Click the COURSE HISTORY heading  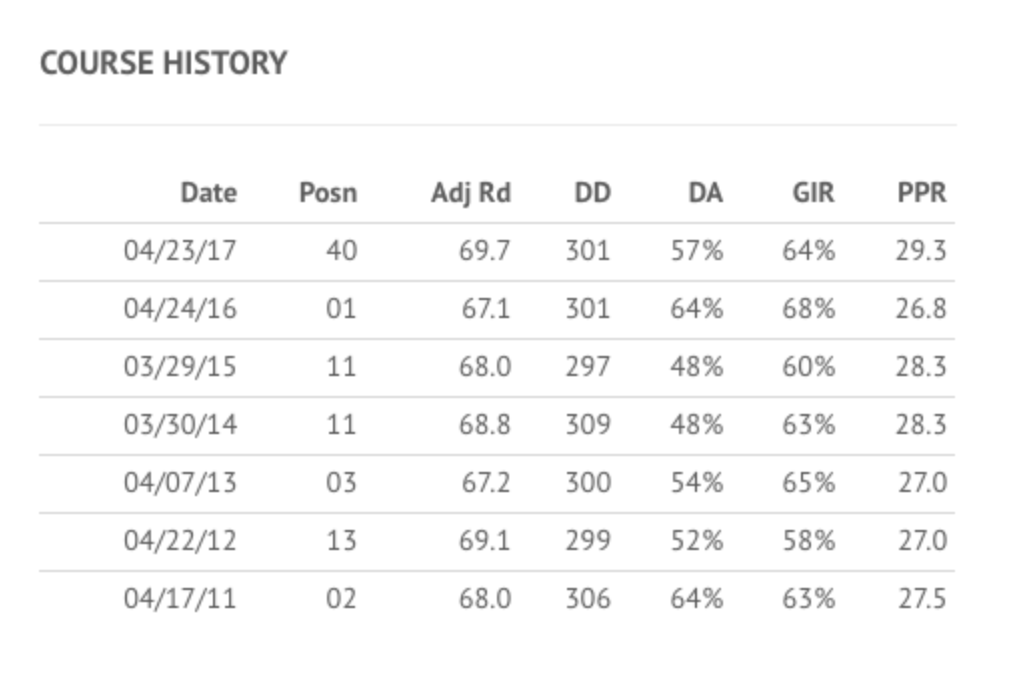coord(163,63)
